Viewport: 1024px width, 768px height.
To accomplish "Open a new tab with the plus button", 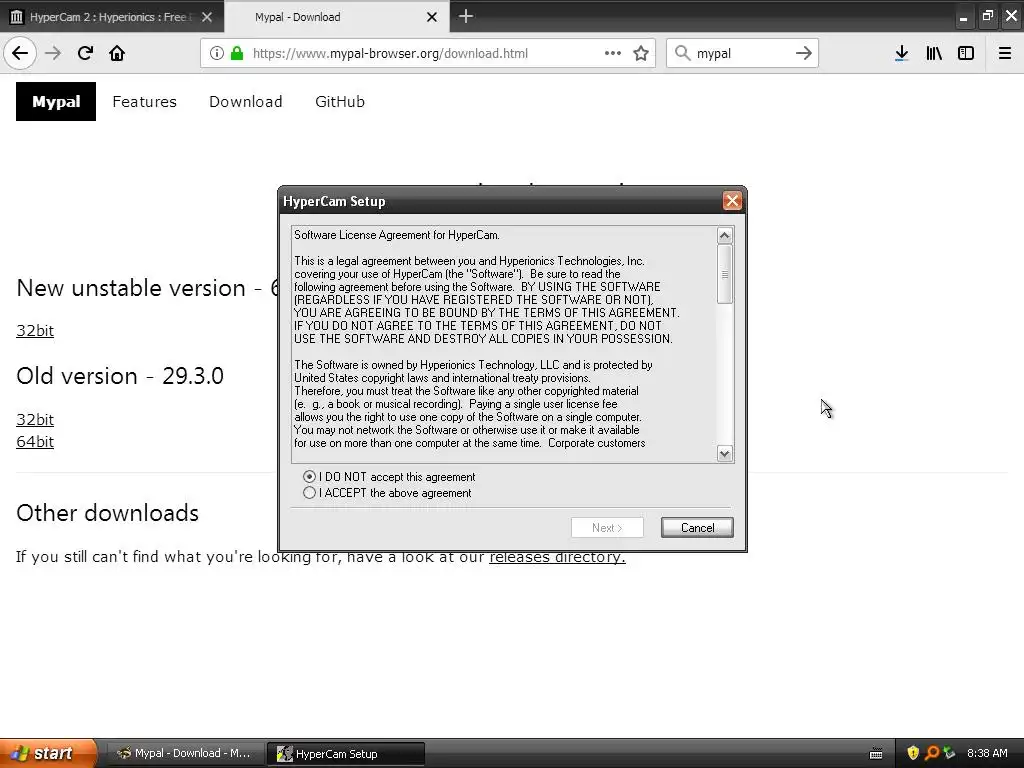I will click(x=466, y=16).
